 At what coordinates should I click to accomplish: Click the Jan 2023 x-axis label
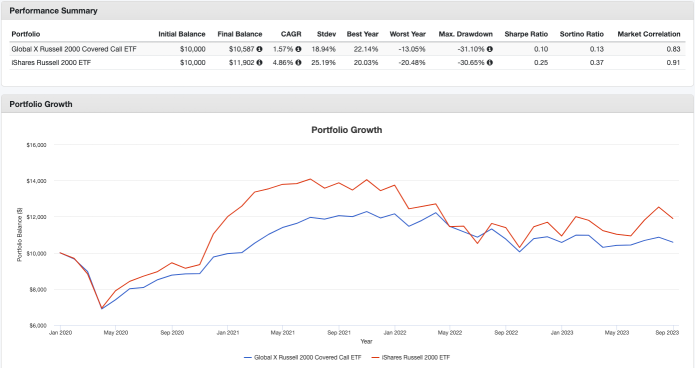(562, 333)
